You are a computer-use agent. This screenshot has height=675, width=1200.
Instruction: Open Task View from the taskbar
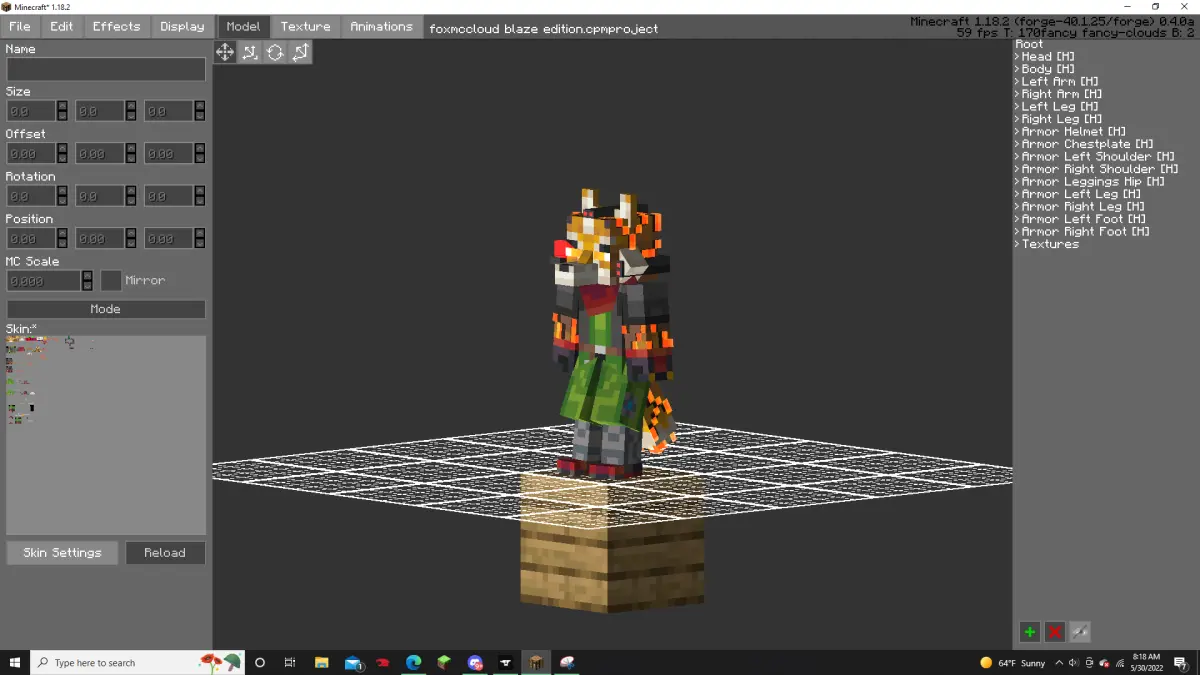coord(290,662)
